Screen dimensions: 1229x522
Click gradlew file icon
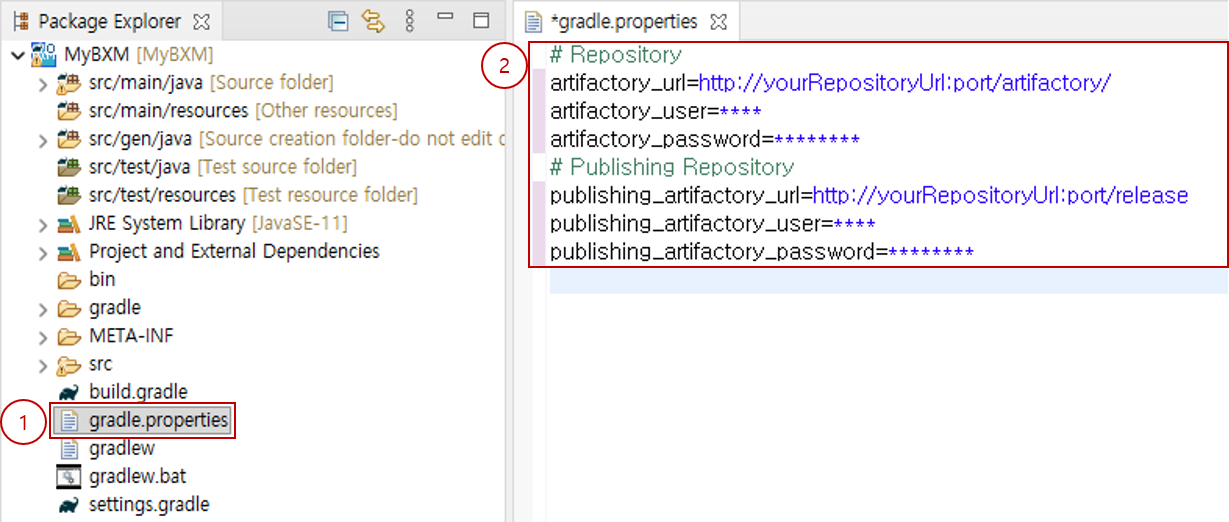tap(69, 448)
